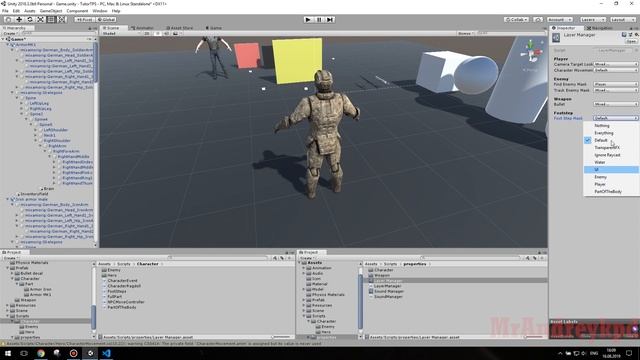Switch to the Animator tab
The height and width of the screenshot is (360, 640).
[x=142, y=28]
